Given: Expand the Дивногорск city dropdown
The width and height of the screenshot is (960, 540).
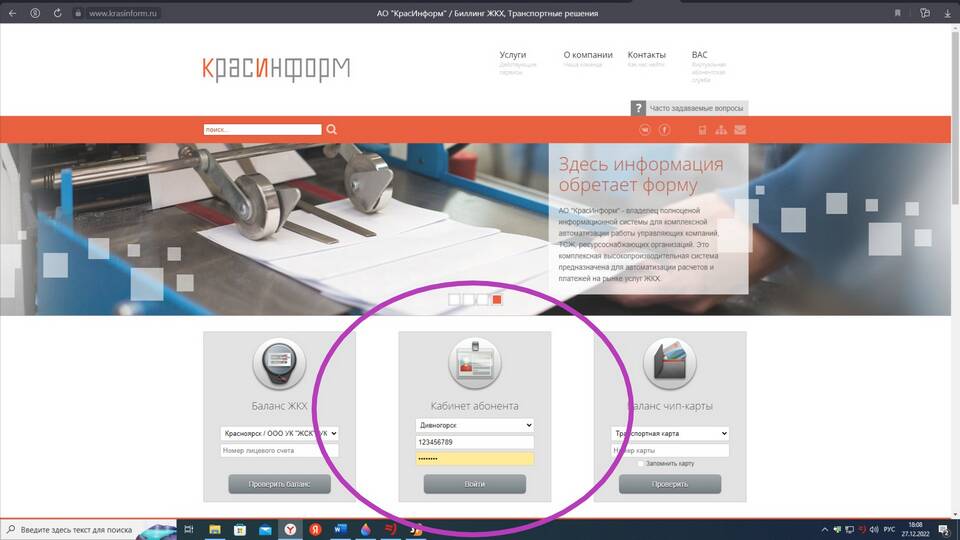Looking at the screenshot, I should pos(474,425).
